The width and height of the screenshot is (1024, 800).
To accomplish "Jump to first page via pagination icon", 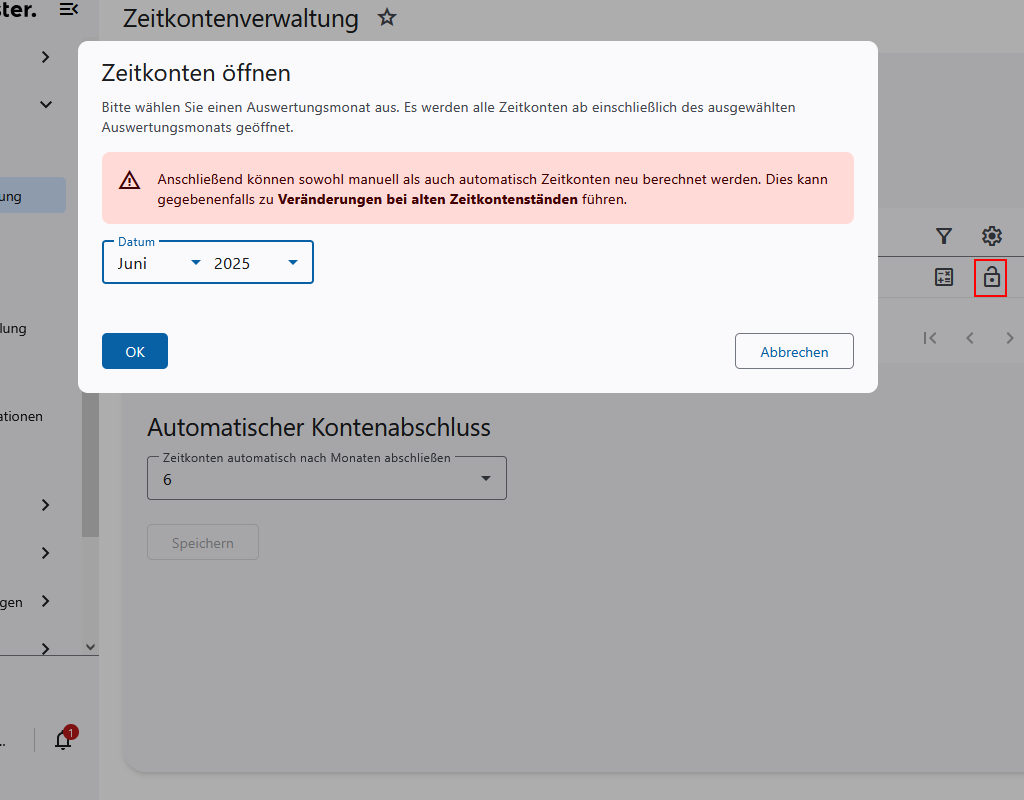I will click(x=930, y=338).
